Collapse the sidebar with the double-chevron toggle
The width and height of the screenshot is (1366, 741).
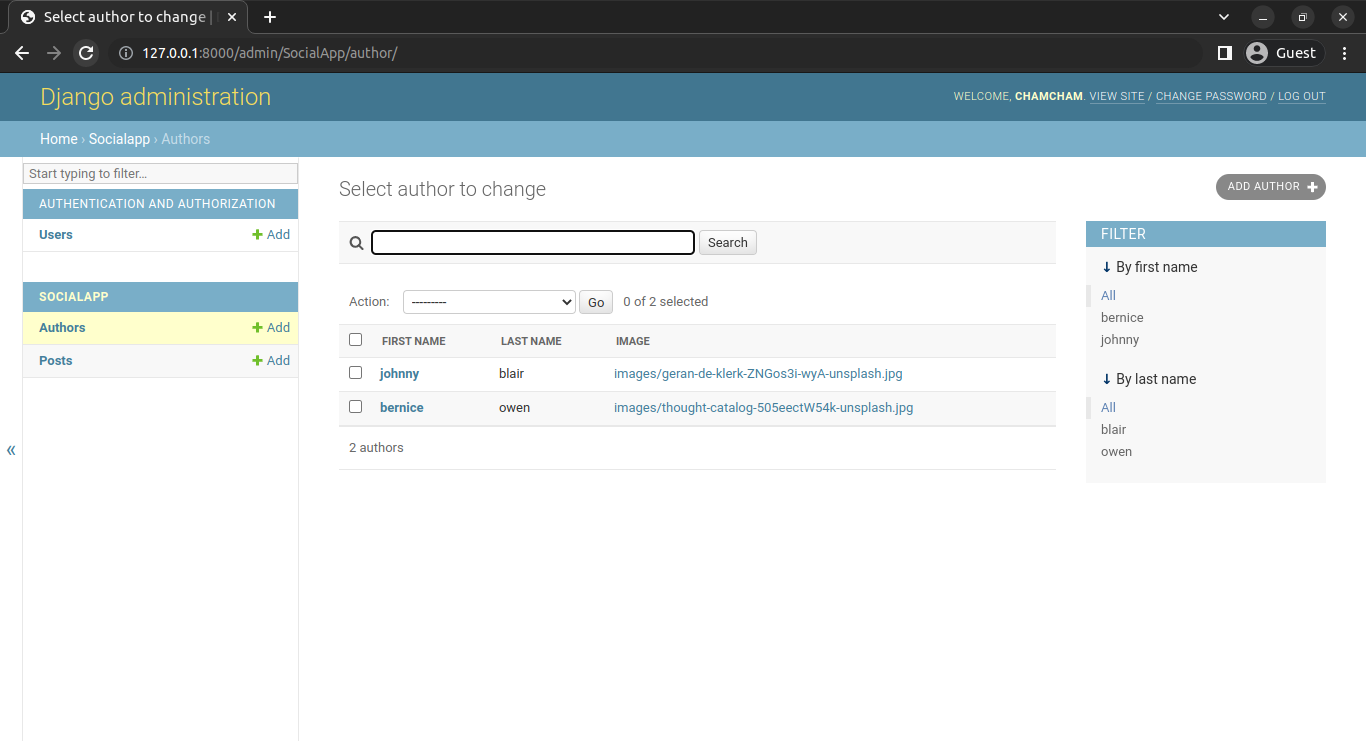click(11, 450)
